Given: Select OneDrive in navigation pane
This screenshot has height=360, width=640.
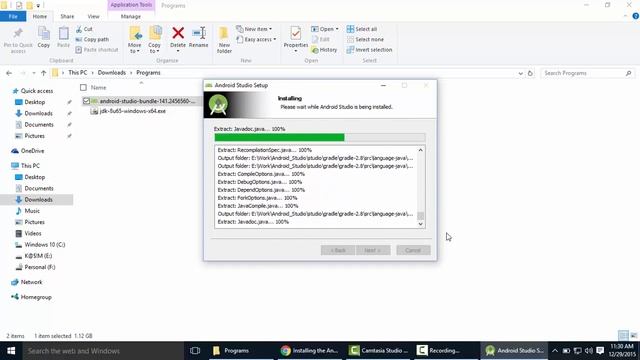Looking at the screenshot, I should point(32,151).
